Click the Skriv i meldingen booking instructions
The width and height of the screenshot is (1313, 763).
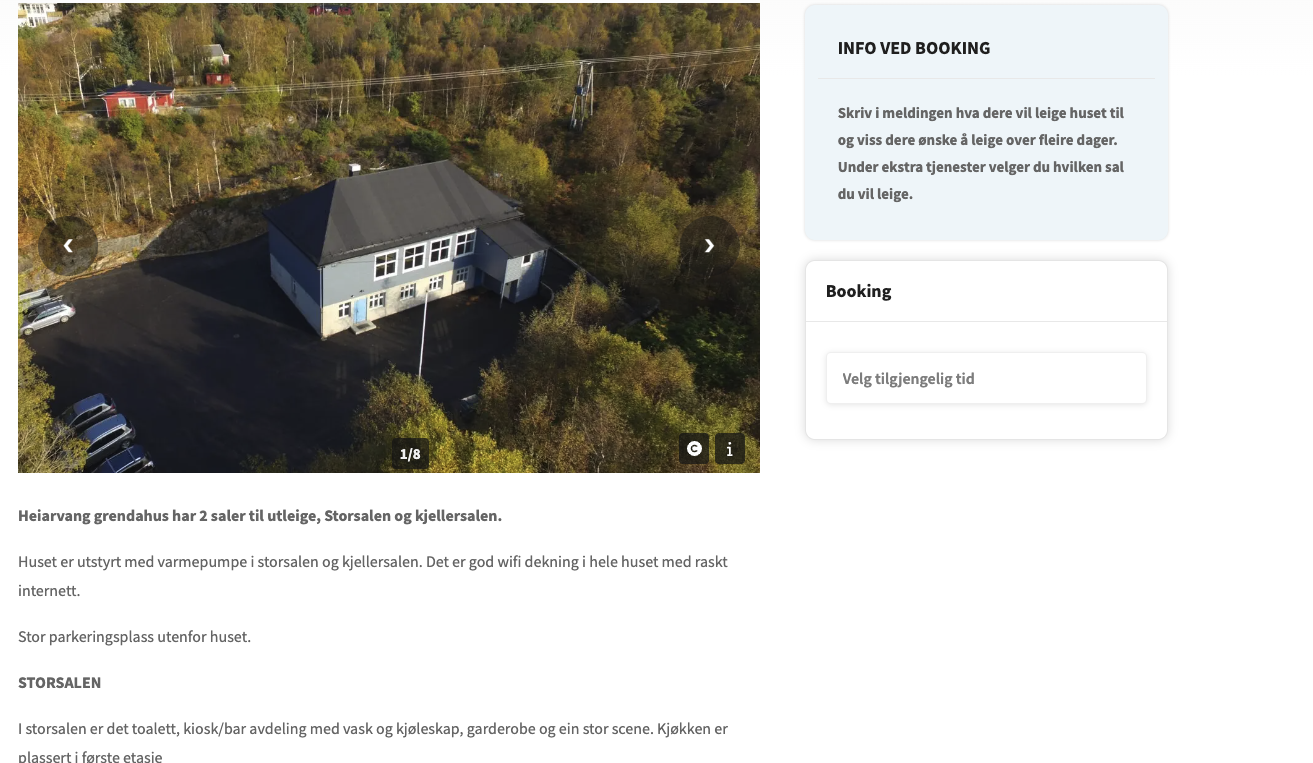[981, 153]
